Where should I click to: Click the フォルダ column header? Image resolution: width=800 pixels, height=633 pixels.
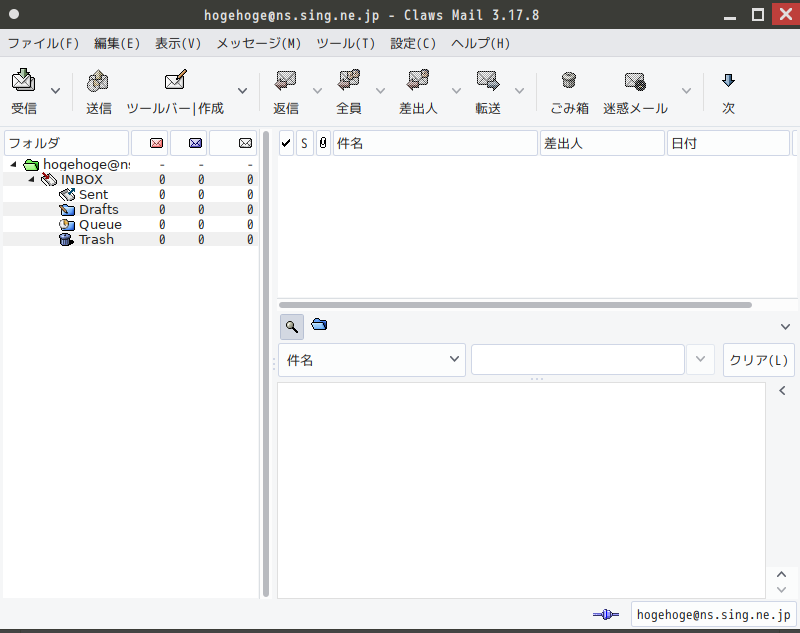[66, 143]
